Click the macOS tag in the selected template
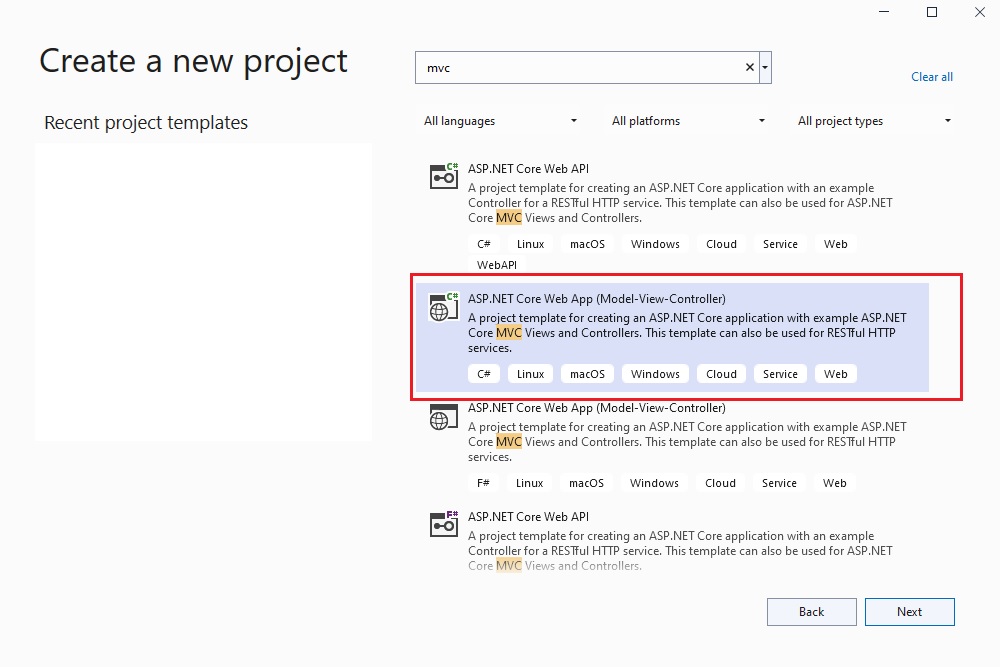This screenshot has width=1000, height=667. pos(587,374)
